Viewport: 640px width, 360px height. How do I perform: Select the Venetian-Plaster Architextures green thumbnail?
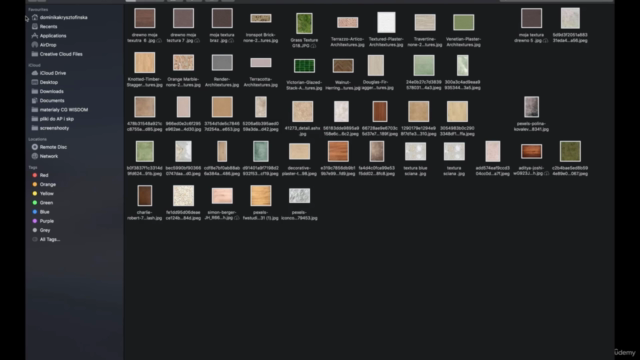coord(464,22)
